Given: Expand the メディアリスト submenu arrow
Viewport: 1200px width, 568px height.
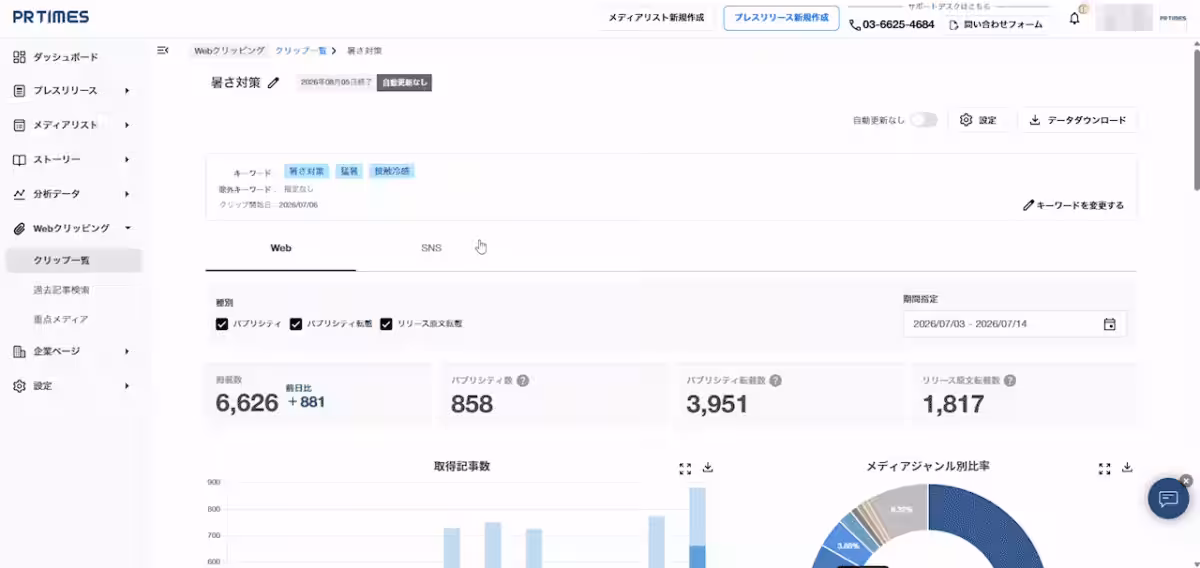Looking at the screenshot, I should coord(127,125).
